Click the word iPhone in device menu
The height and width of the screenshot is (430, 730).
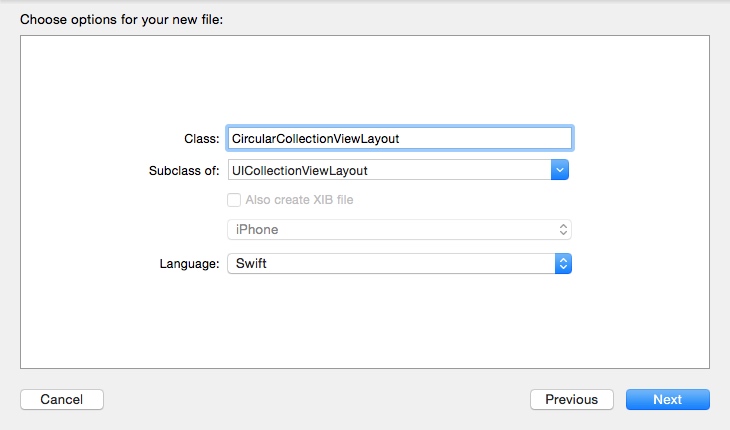256,230
